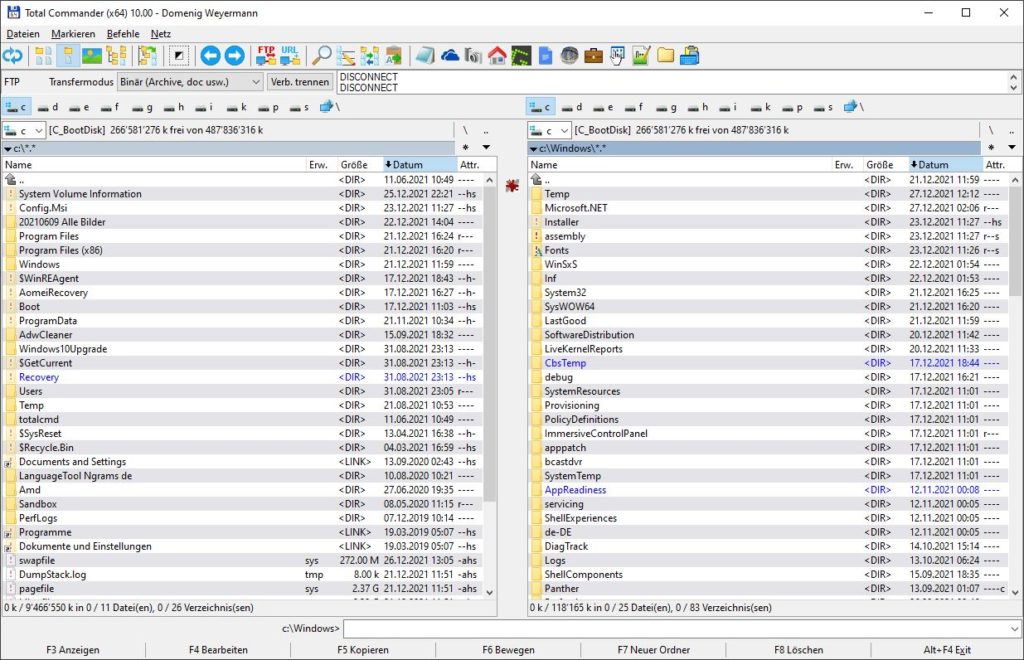Click the yellow folder toolbar icon

[665, 56]
